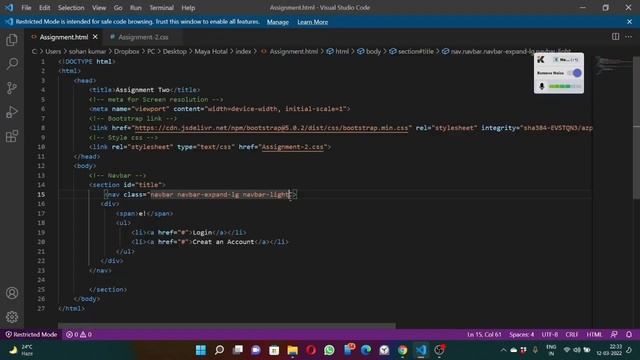This screenshot has height=360, width=640.
Task: Click Restricted Mode in status bar
Action: pyautogui.click(x=31, y=334)
